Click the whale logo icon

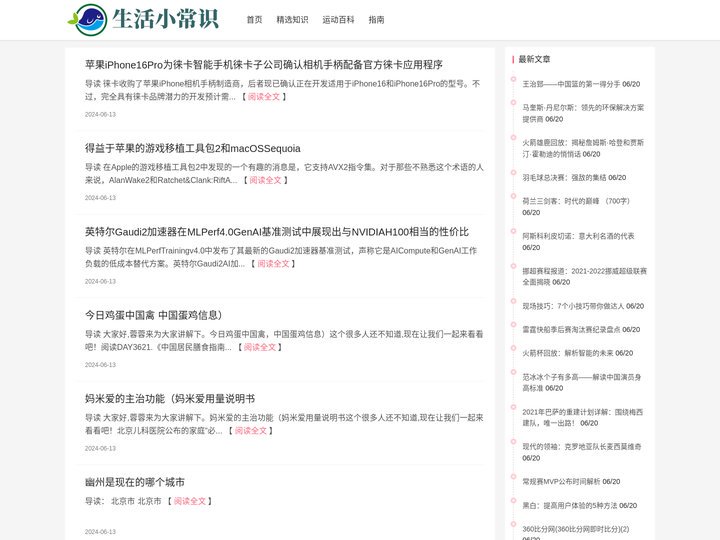pos(88,20)
